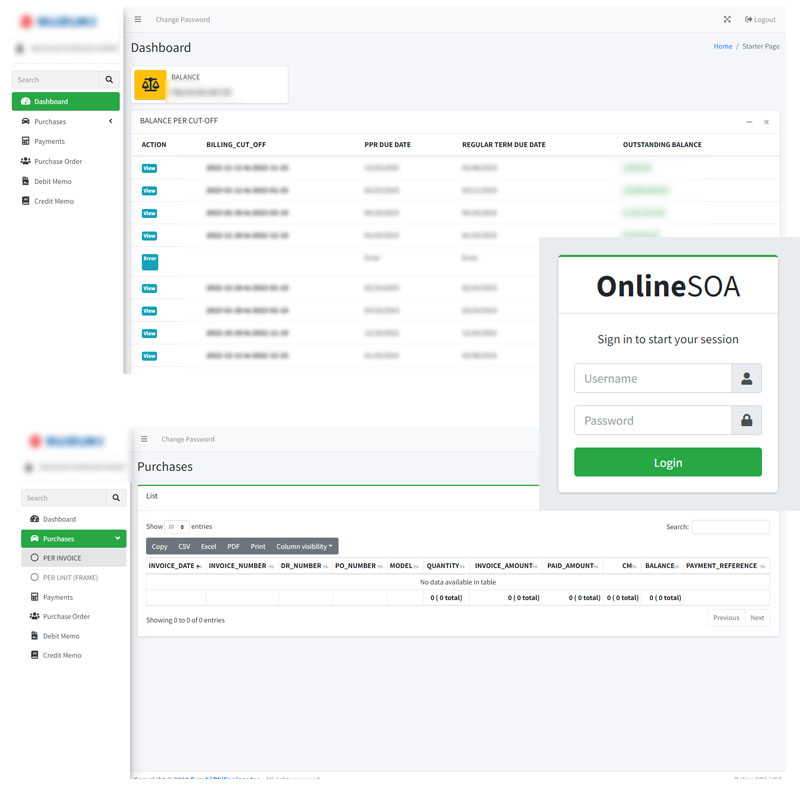This screenshot has height=800, width=800.
Task: Open Debit Memo in top sidebar
Action: point(53,181)
